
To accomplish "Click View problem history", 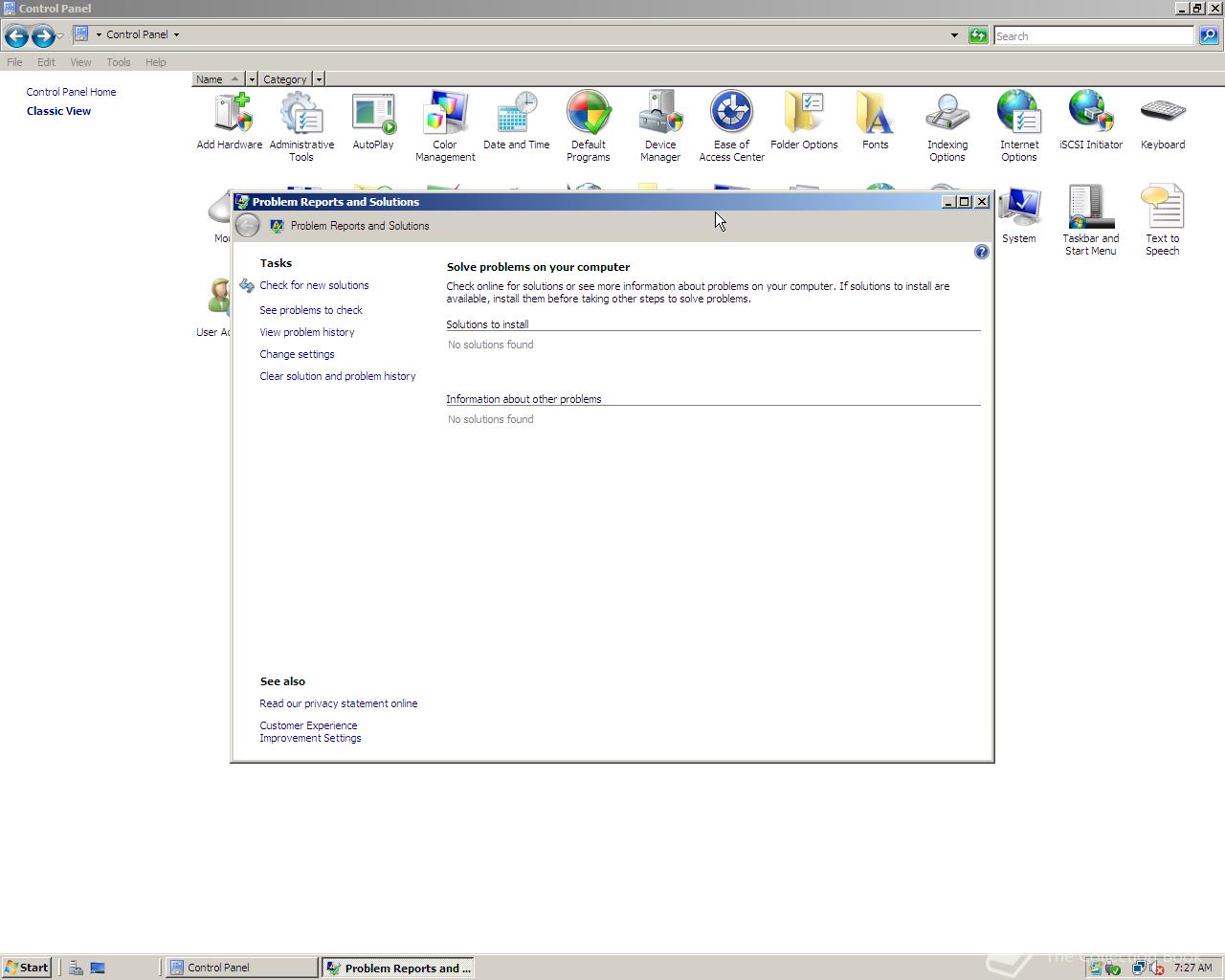I will (307, 332).
